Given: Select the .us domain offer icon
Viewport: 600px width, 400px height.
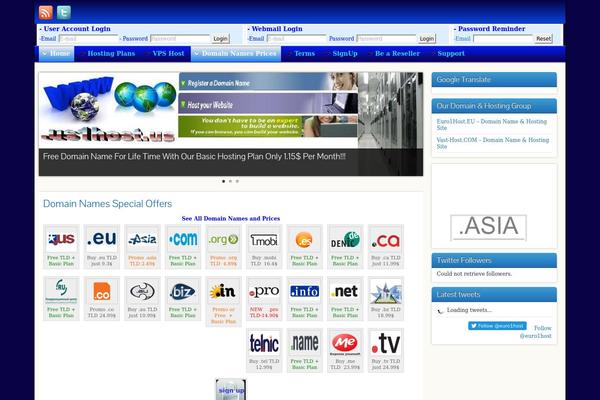Looking at the screenshot, I should tap(61, 240).
